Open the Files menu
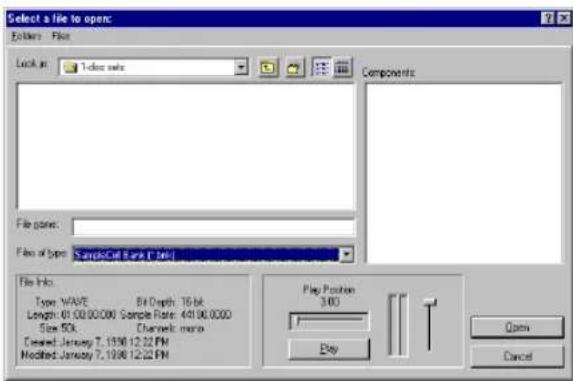 [61, 36]
